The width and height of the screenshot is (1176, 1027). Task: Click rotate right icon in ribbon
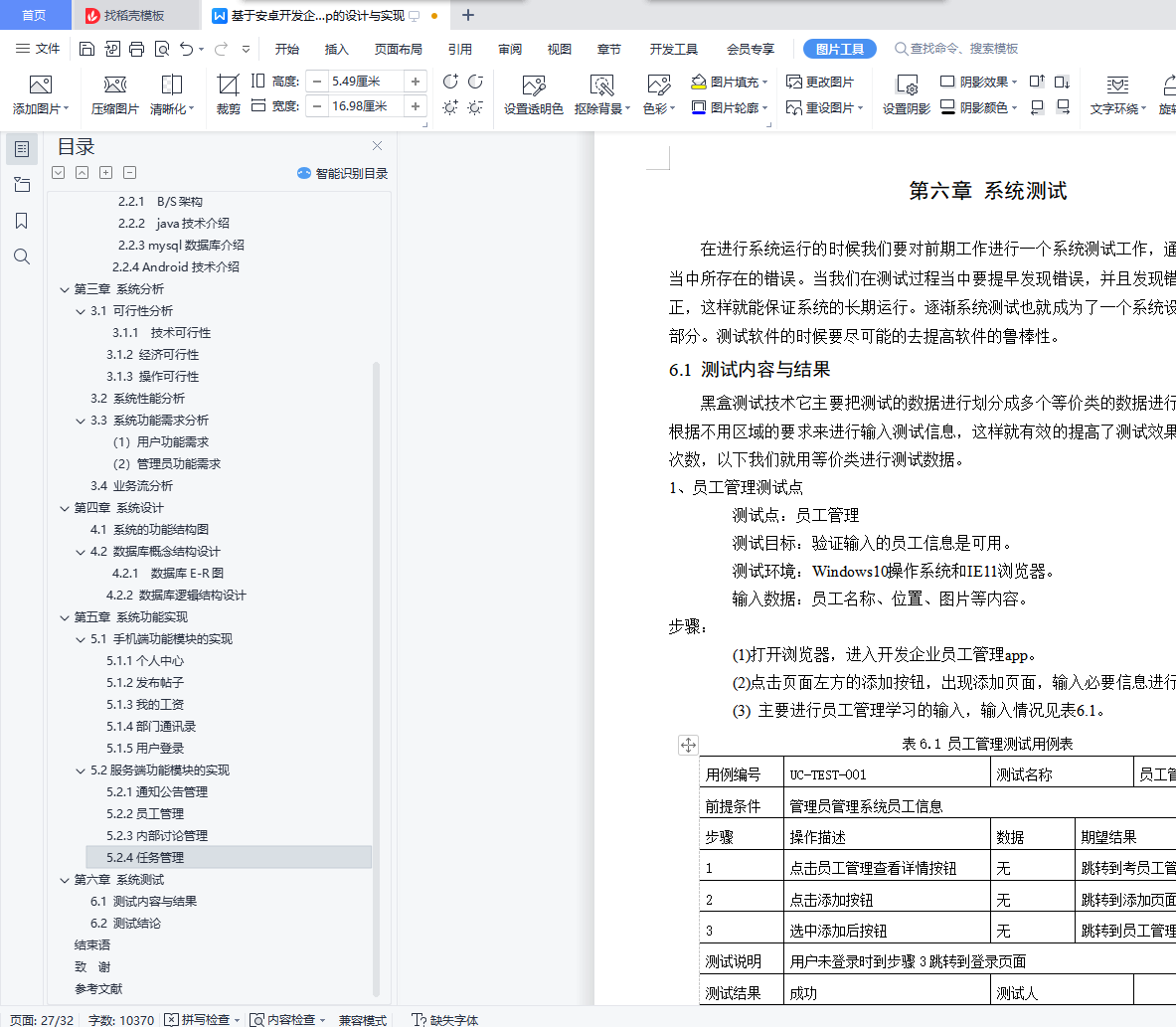tap(475, 81)
